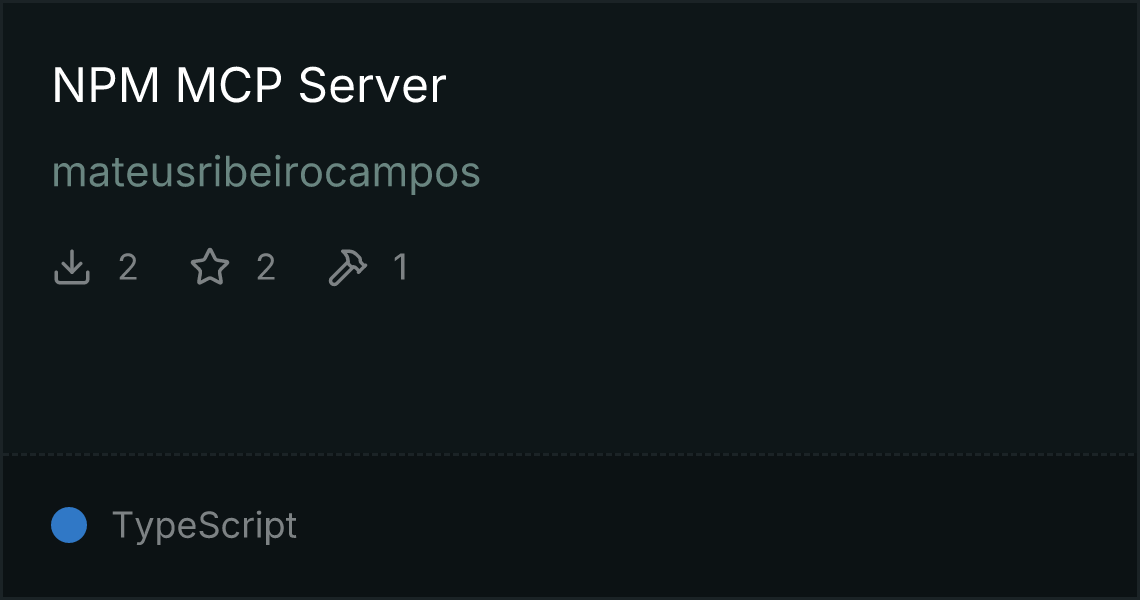Image resolution: width=1140 pixels, height=600 pixels.
Task: Click the word Server in the title
Action: [x=372, y=86]
